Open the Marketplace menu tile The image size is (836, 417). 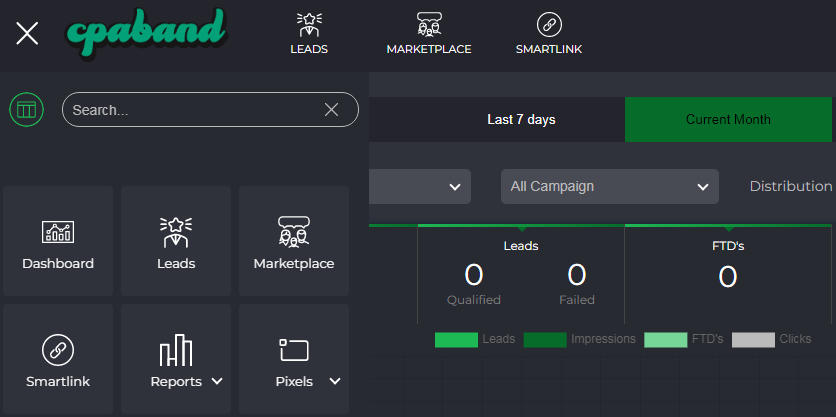tap(294, 241)
